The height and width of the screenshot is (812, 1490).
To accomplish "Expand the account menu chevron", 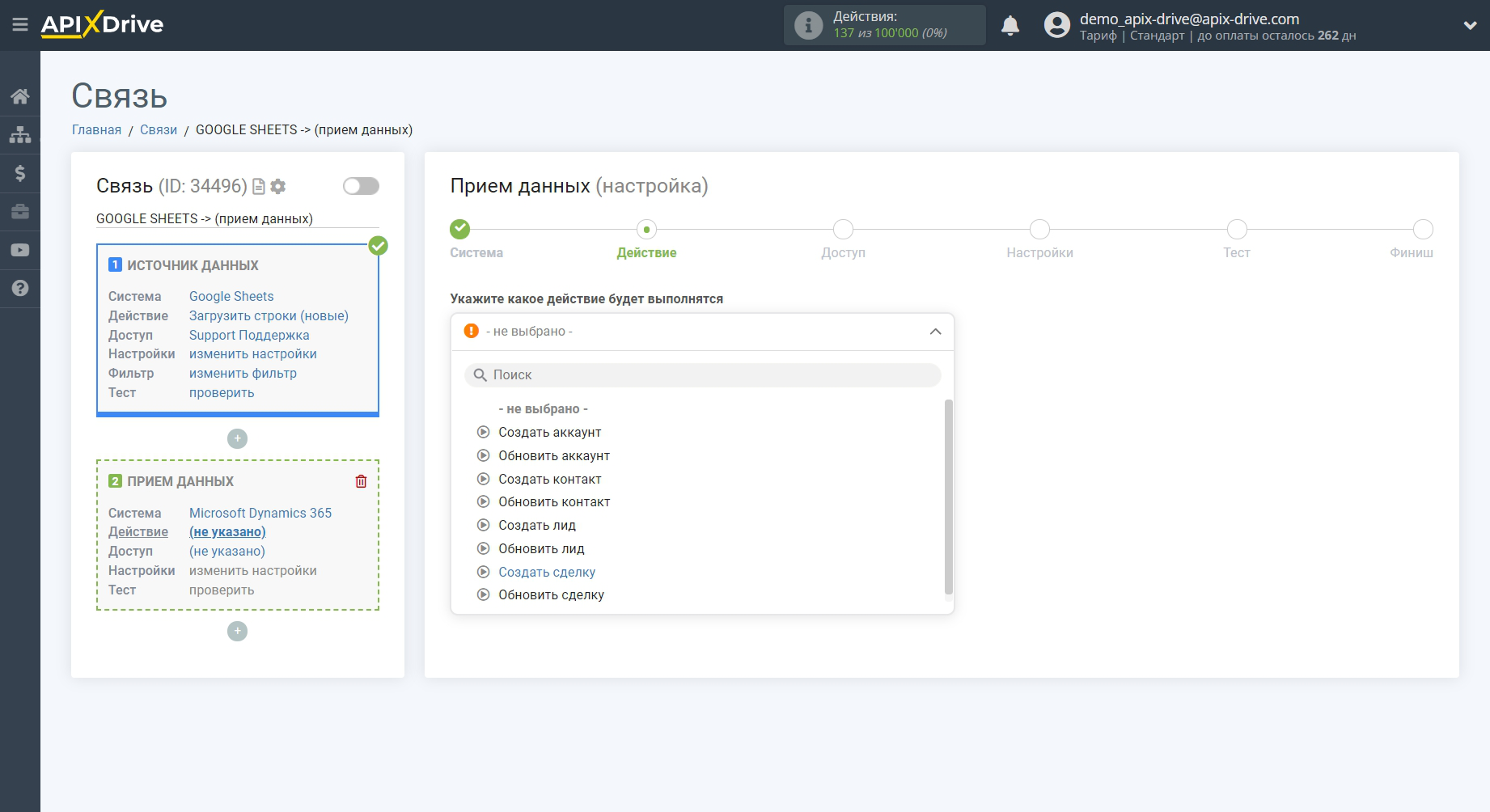I will (1470, 25).
